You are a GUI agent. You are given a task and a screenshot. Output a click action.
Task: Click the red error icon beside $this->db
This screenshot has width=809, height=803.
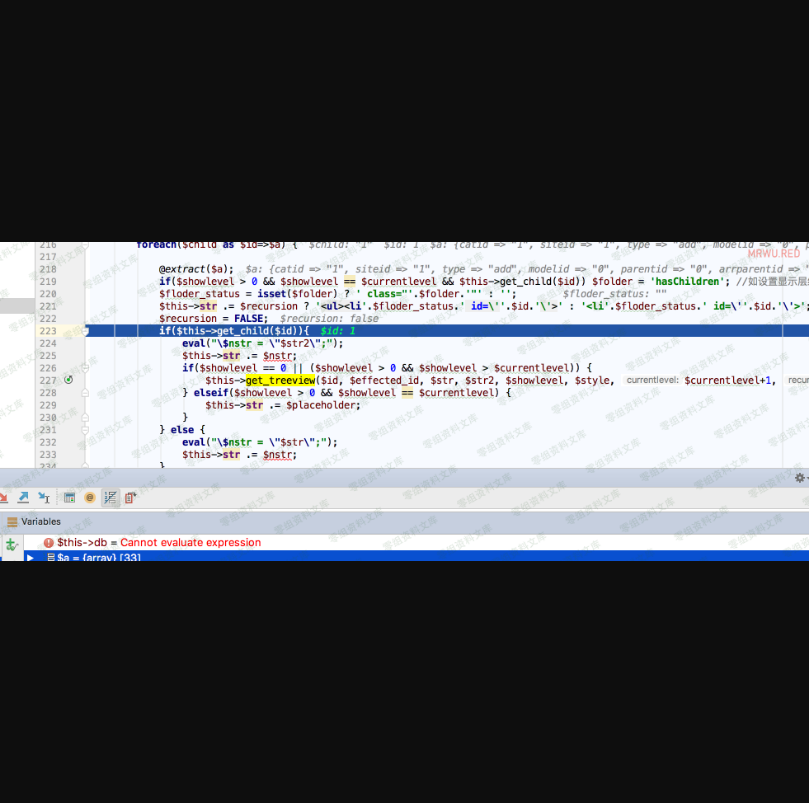pyautogui.click(x=48, y=543)
